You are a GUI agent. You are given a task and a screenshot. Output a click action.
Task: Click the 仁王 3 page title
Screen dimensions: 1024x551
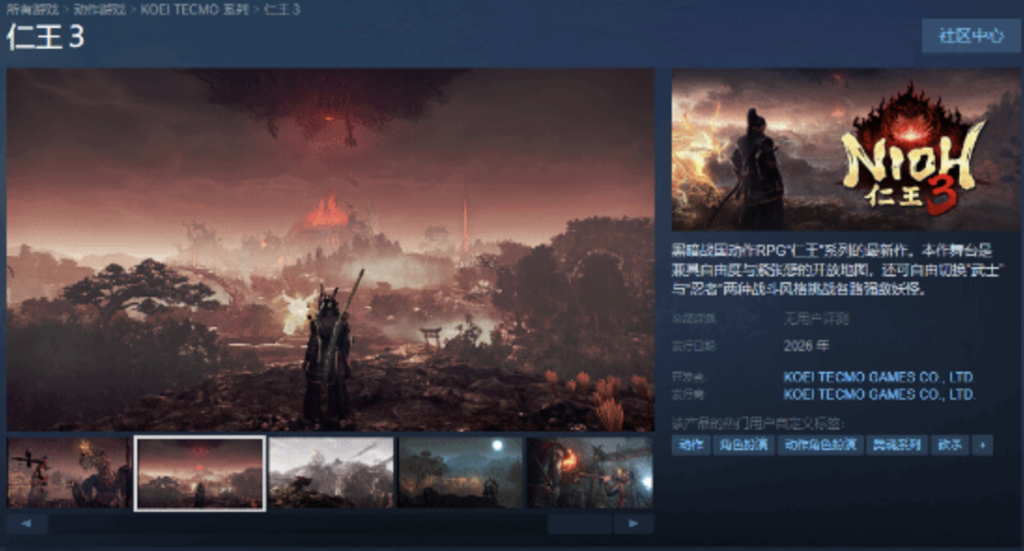point(46,37)
